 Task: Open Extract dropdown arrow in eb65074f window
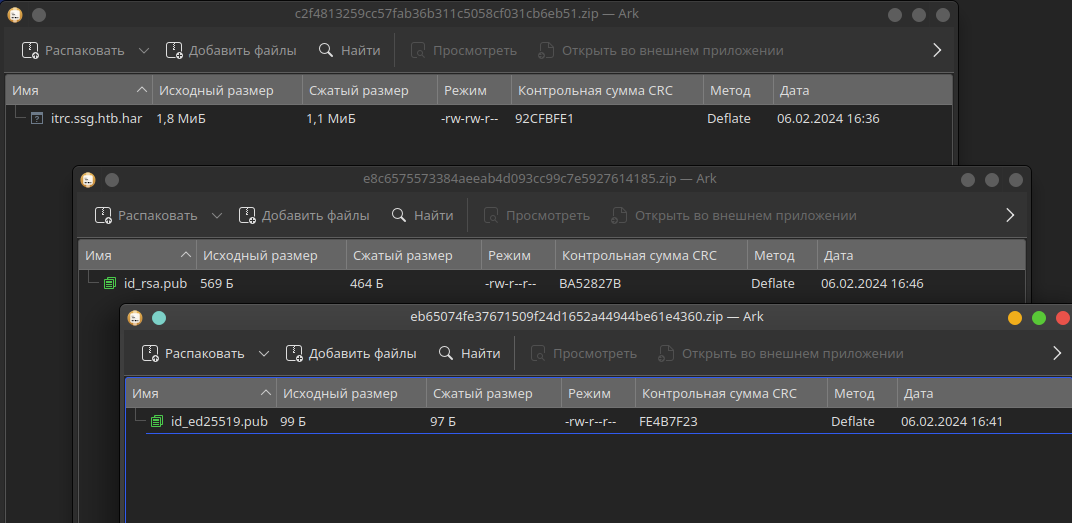pos(264,353)
